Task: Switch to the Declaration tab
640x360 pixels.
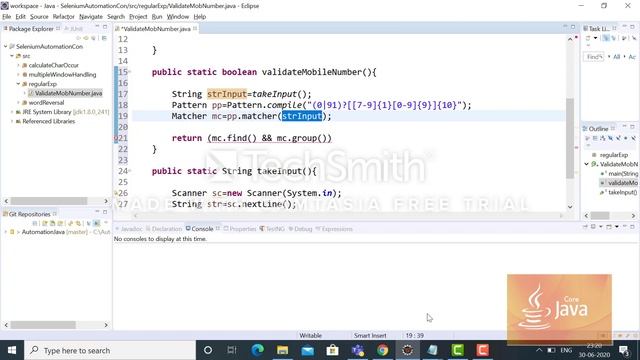Action: tap(164, 229)
